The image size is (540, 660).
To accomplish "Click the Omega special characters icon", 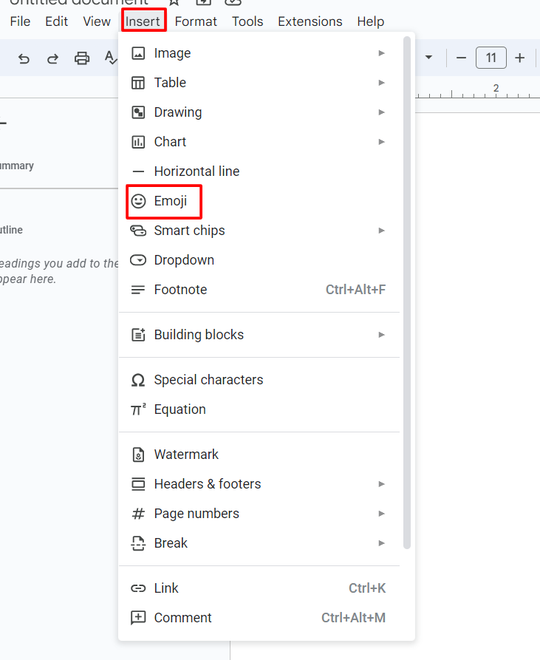I will [x=138, y=380].
